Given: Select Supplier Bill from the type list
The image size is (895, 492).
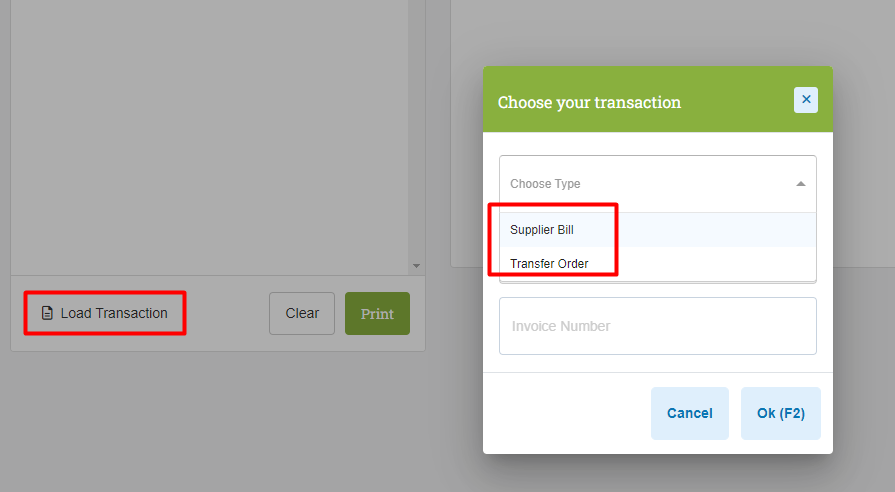Looking at the screenshot, I should (x=542, y=229).
